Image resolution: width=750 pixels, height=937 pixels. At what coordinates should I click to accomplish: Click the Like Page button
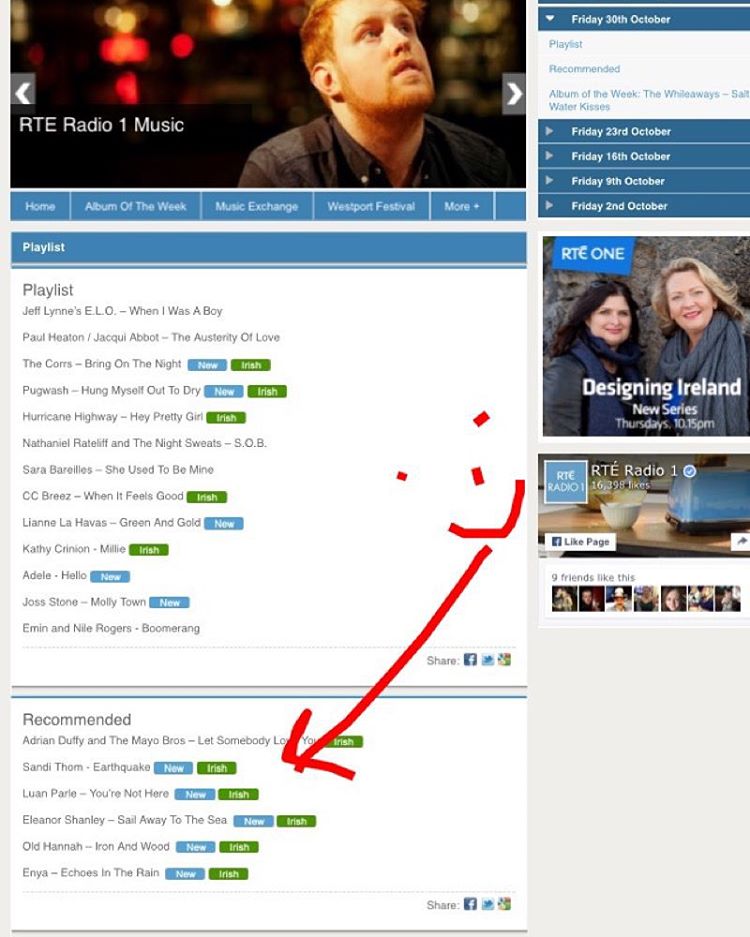(580, 541)
